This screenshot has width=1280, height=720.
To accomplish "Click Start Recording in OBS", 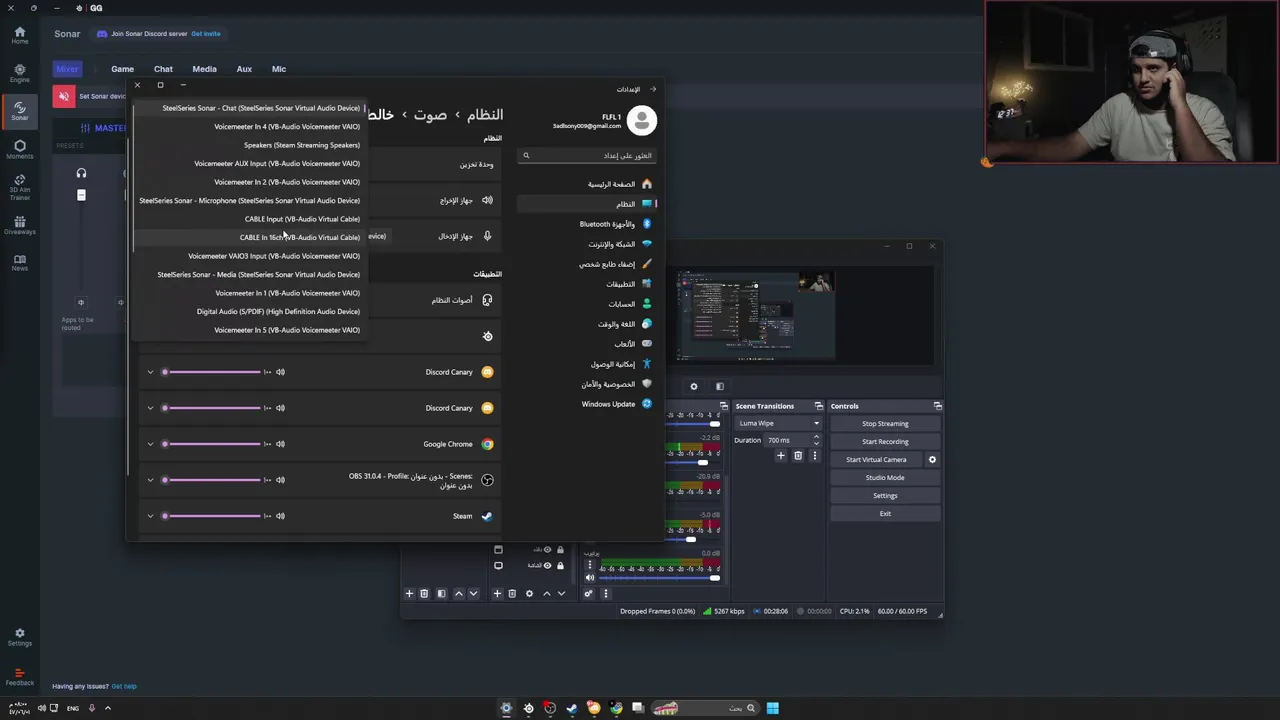I will click(885, 442).
